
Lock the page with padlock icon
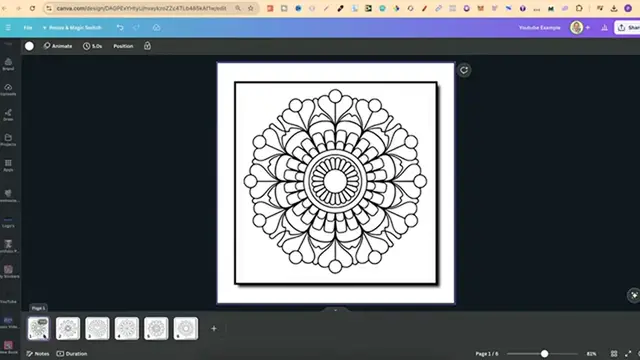(147, 46)
